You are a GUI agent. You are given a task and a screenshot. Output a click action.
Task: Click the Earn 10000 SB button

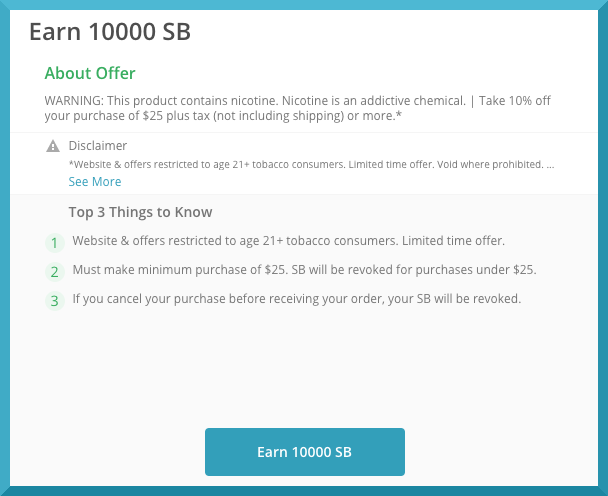305,452
